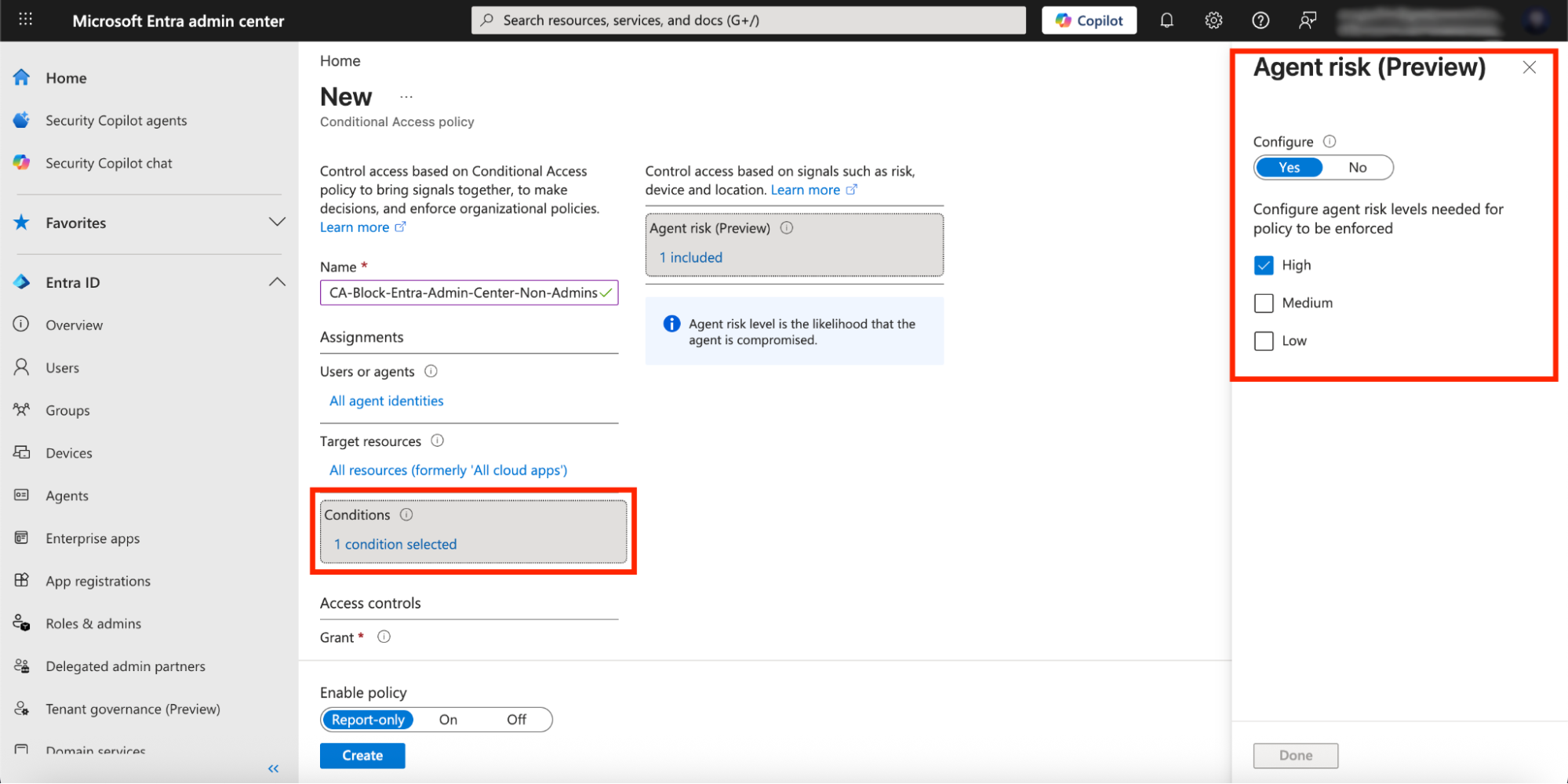1568x784 pixels.
Task: Click the Security Copilot chat icon
Action: [x=22, y=163]
